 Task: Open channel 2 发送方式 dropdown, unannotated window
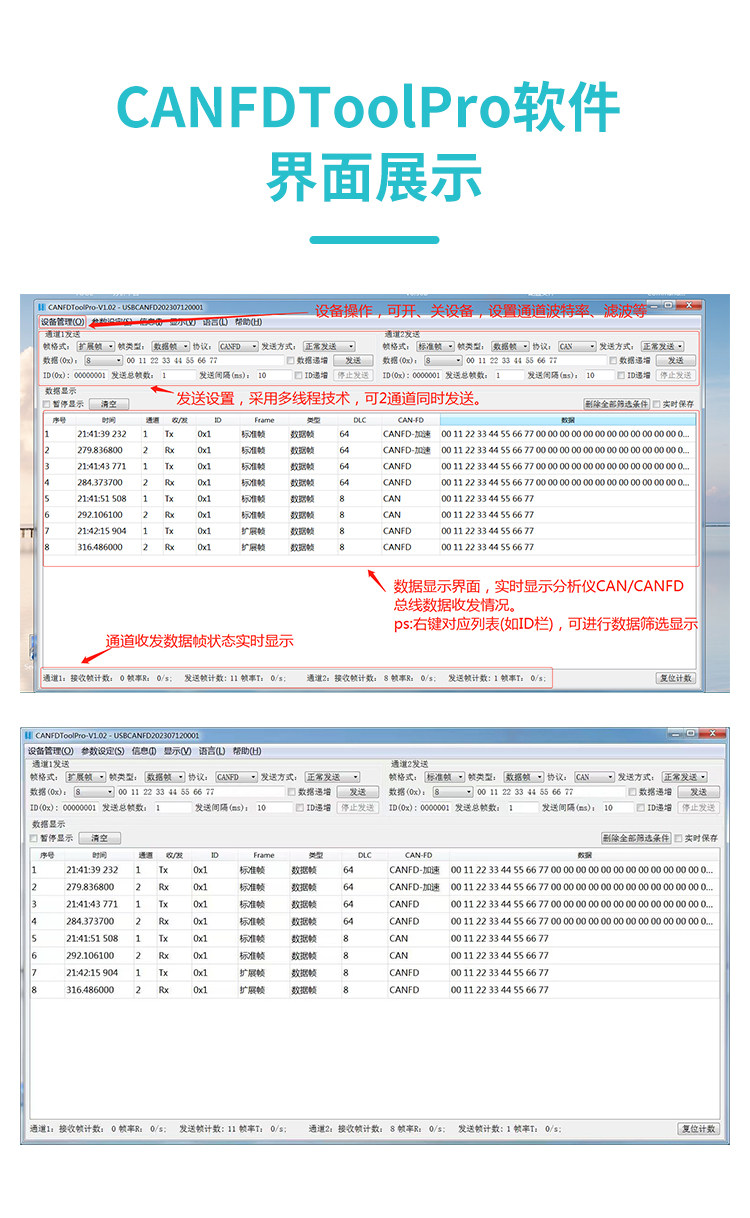coord(685,777)
